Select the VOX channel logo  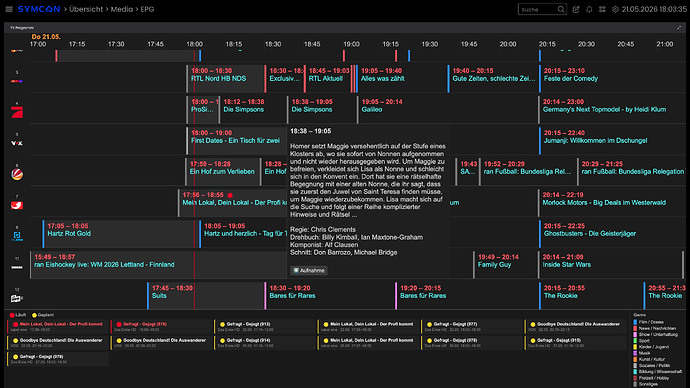tap(17, 143)
